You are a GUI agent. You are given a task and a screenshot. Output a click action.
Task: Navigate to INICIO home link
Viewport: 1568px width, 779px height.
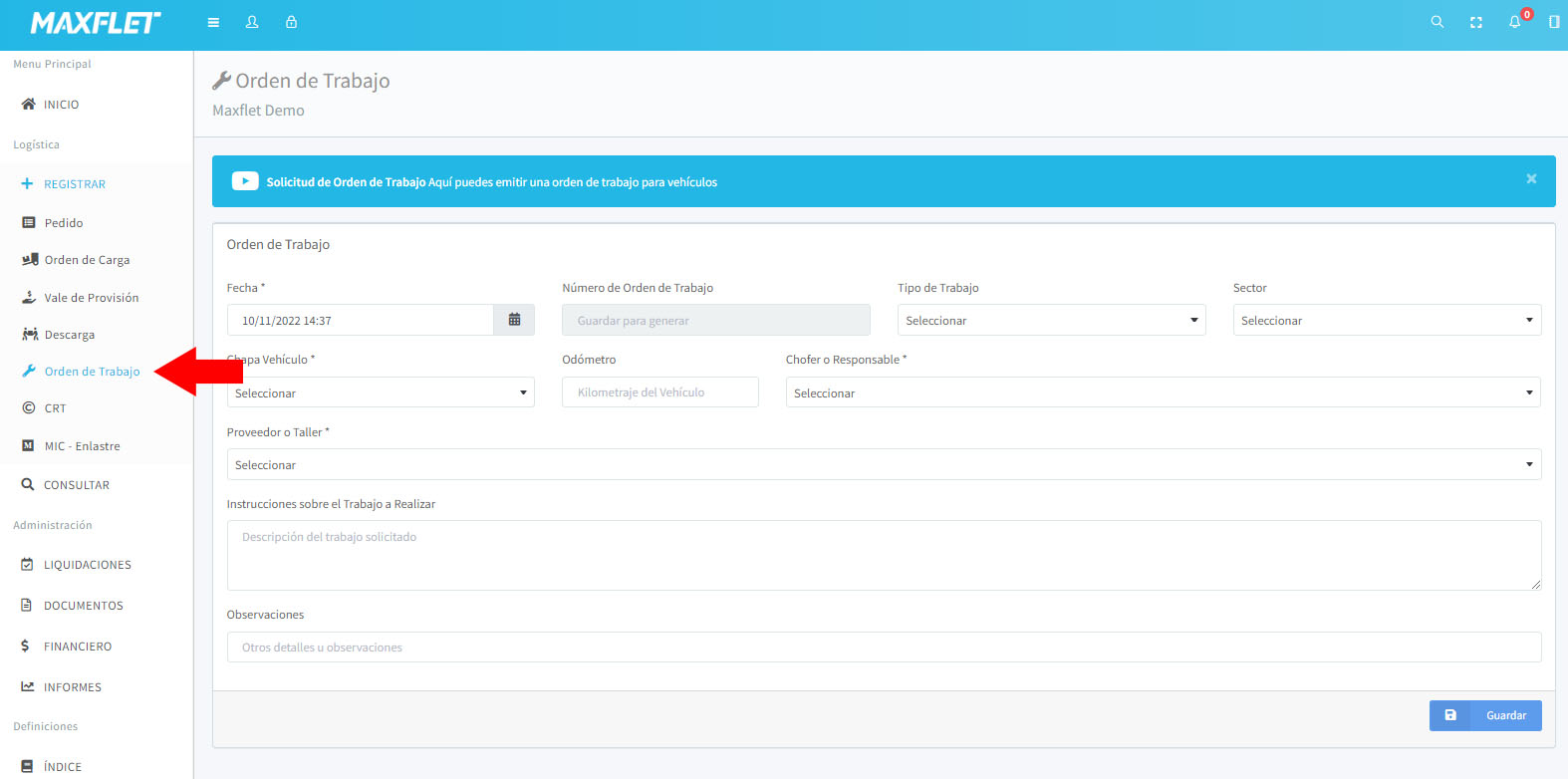click(x=61, y=105)
